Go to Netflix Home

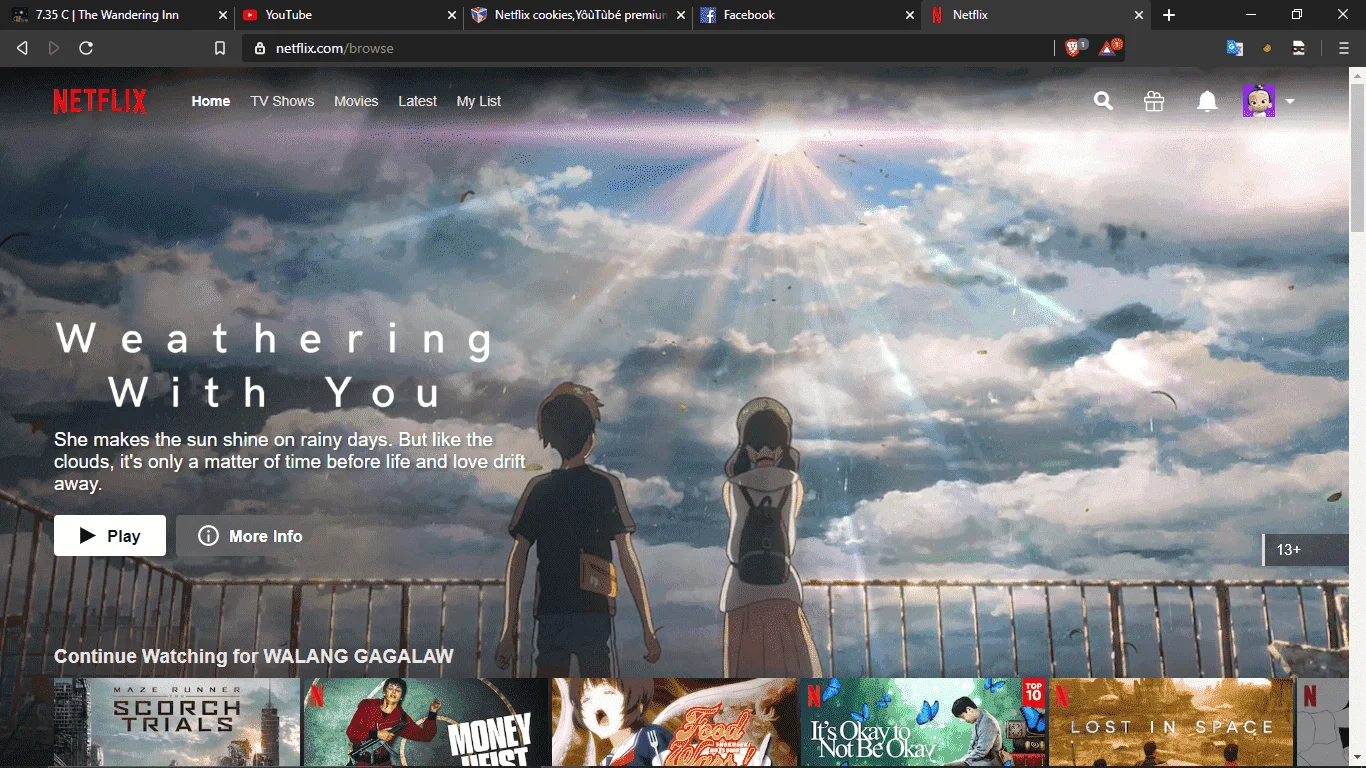point(211,101)
